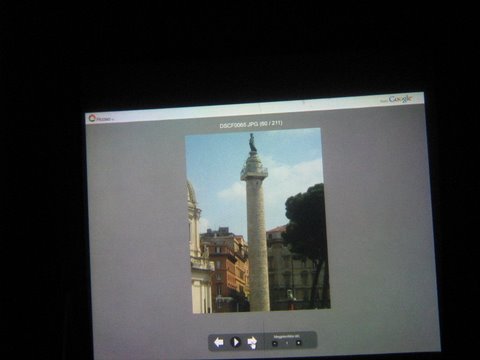
Task: Open the Picasa text link beside the logo
Action: coord(104,119)
